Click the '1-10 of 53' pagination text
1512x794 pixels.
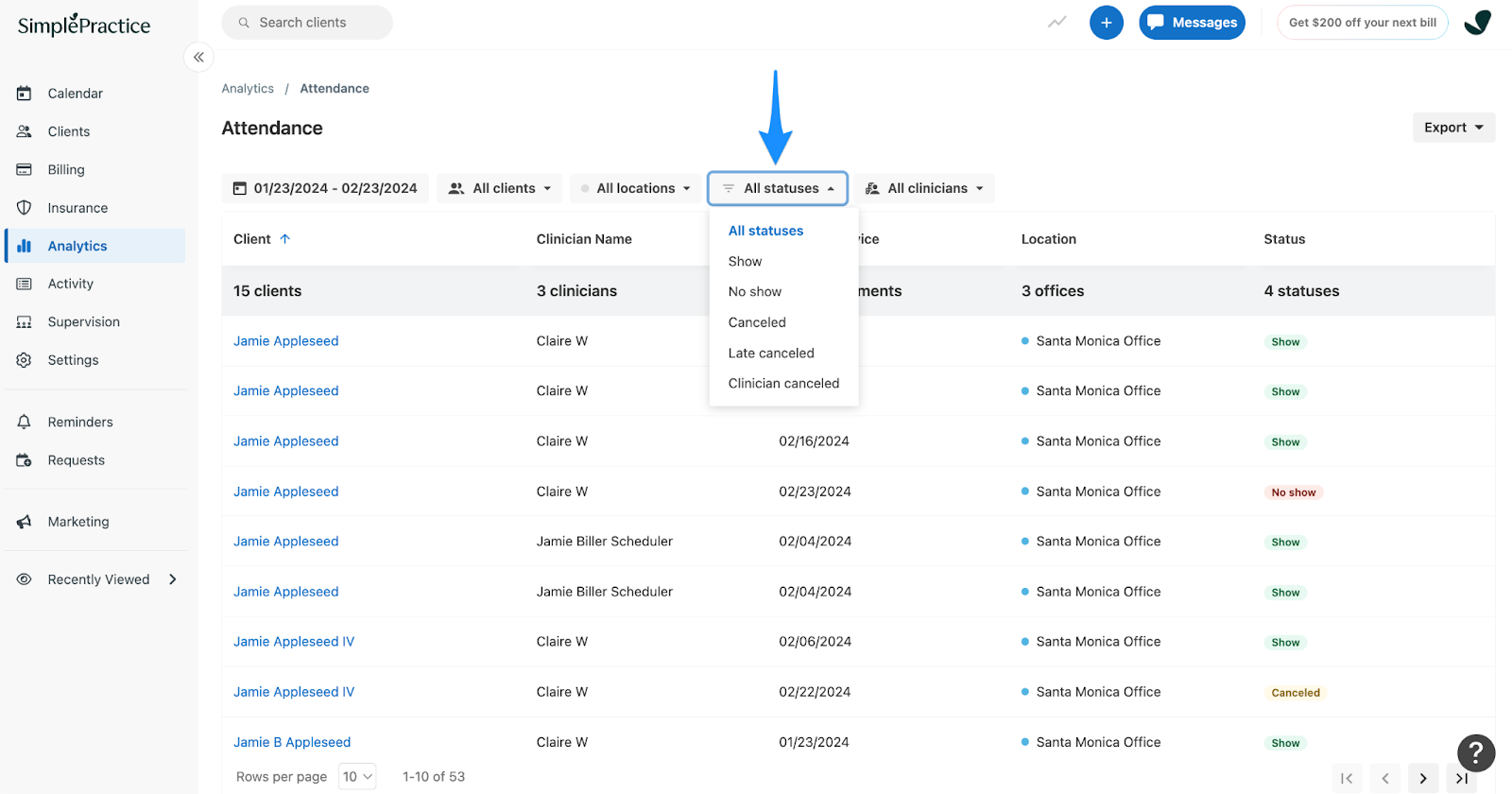(434, 777)
